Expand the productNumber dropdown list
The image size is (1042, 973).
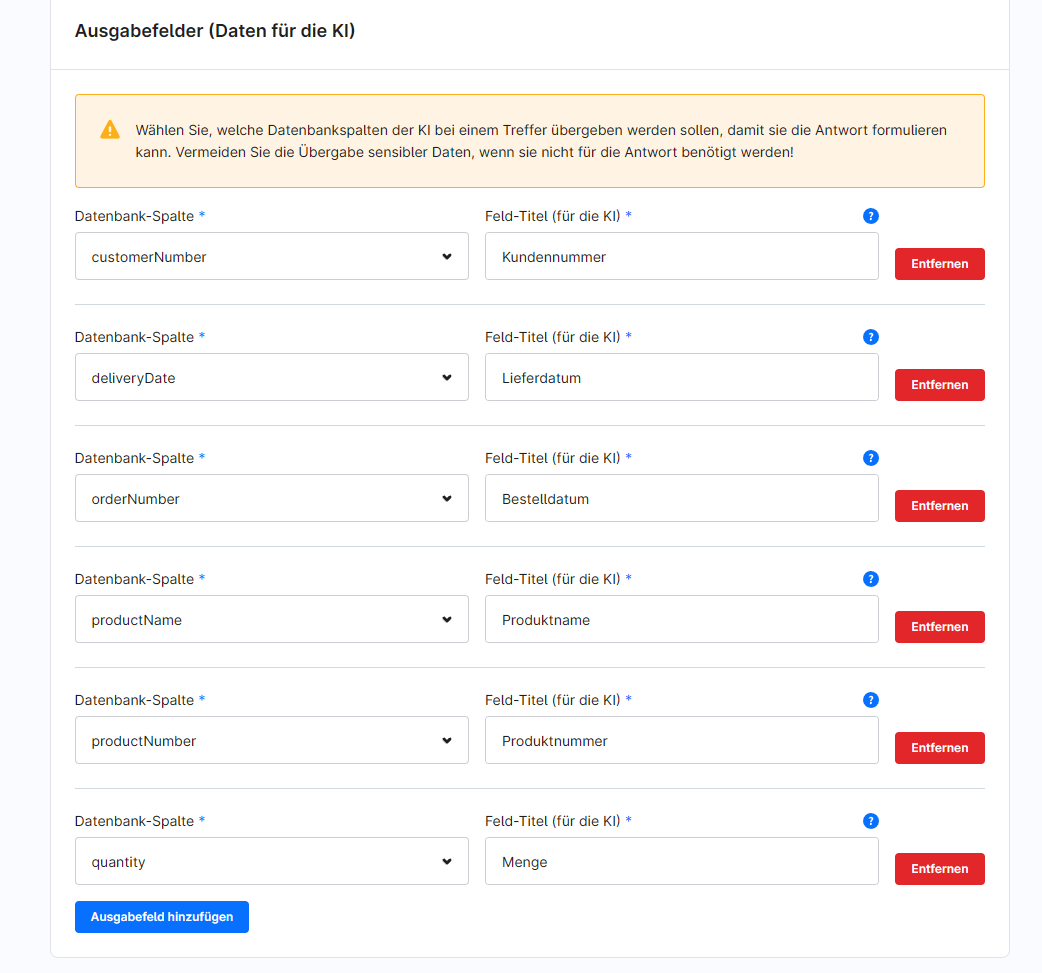pos(271,740)
